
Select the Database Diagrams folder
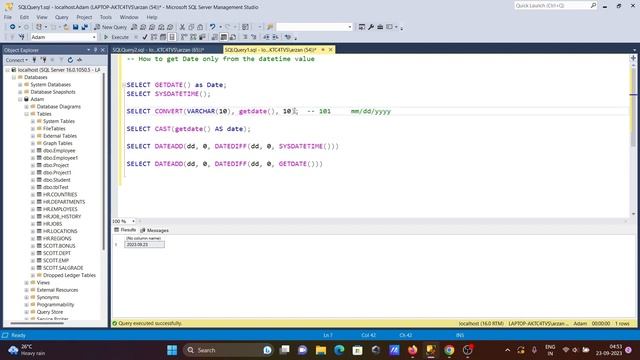tap(59, 107)
